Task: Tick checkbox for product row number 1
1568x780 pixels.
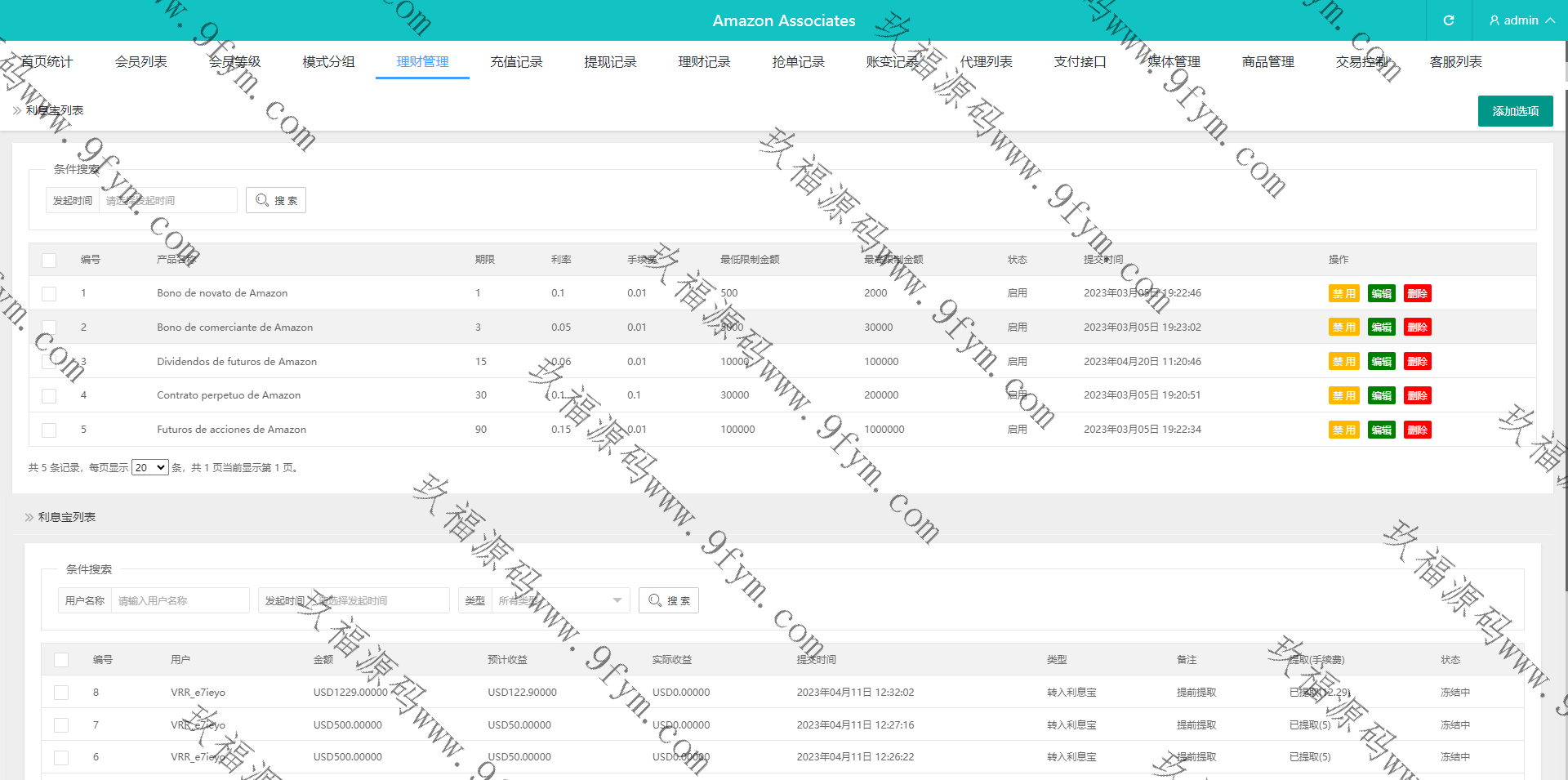Action: click(x=49, y=294)
